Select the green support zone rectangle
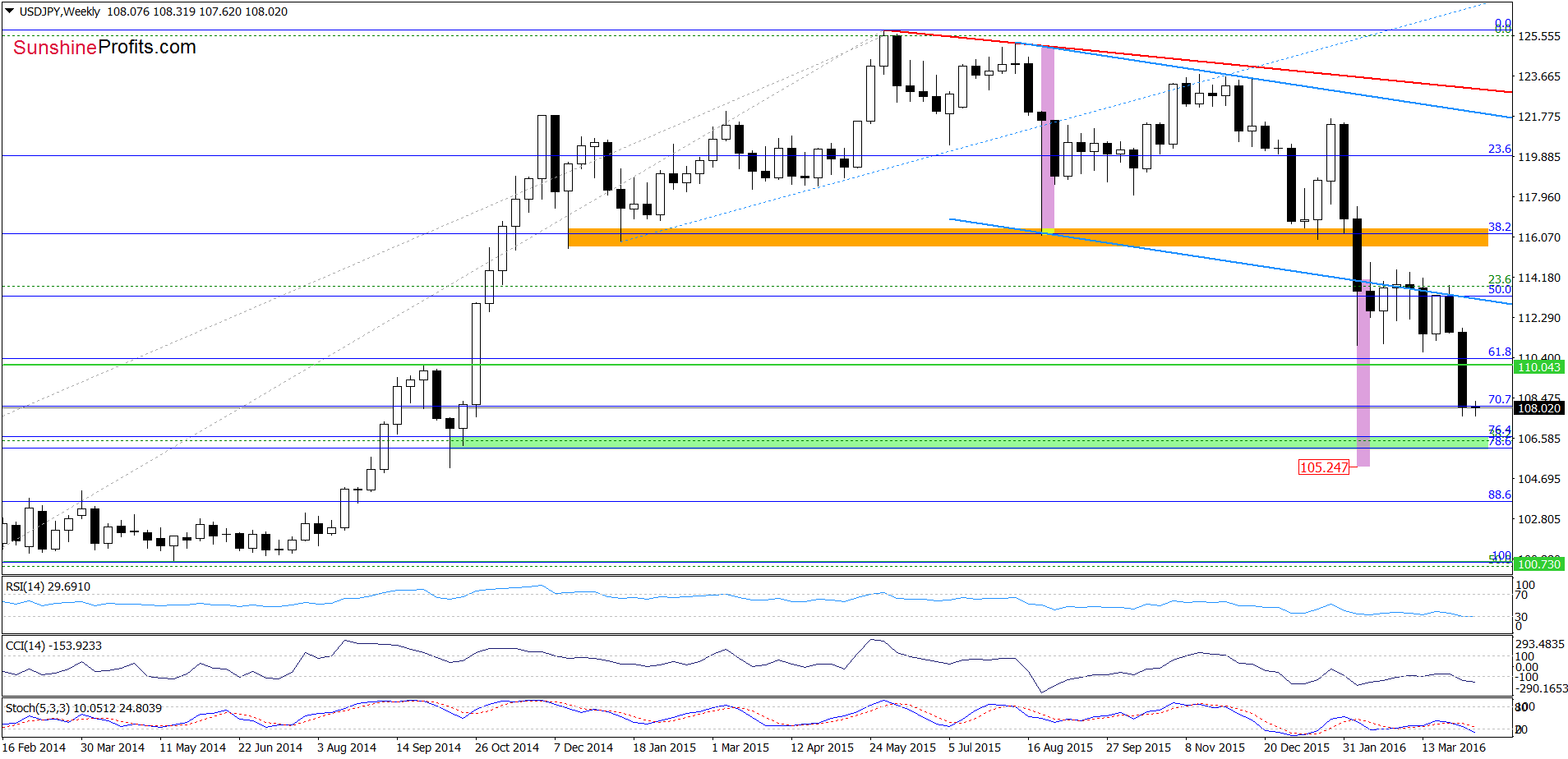Viewport: 1568px width, 759px height. pyautogui.click(x=969, y=443)
